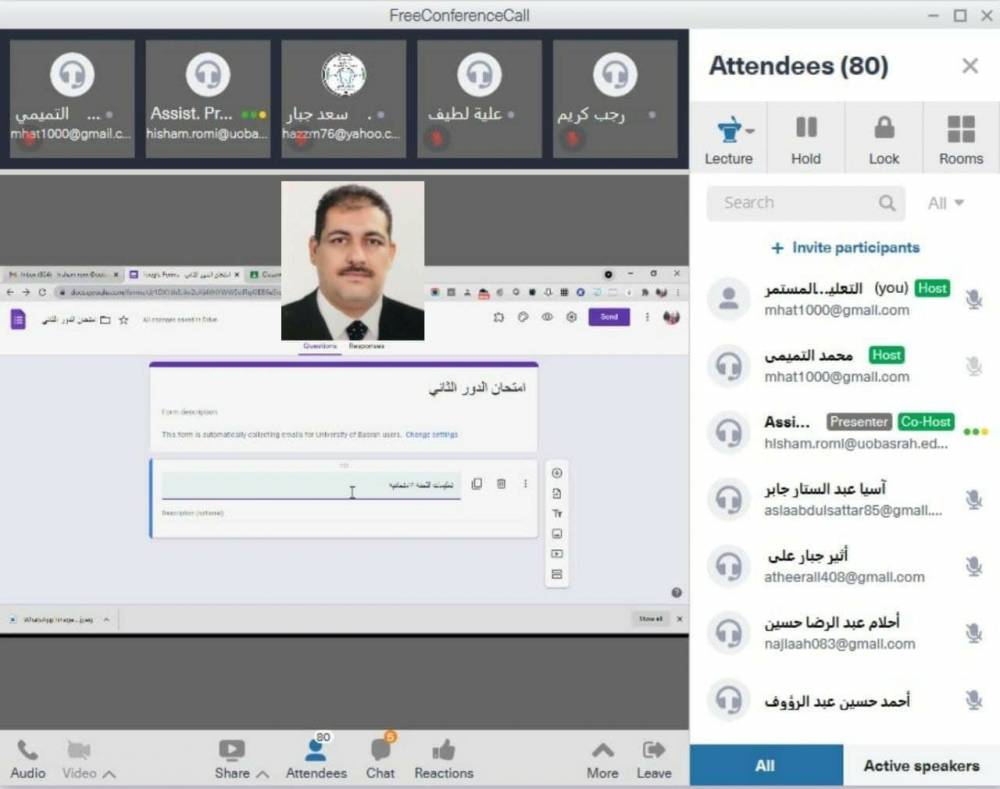Click the Attendees icon in bottom toolbar
This screenshot has width=1000, height=789.
(316, 750)
